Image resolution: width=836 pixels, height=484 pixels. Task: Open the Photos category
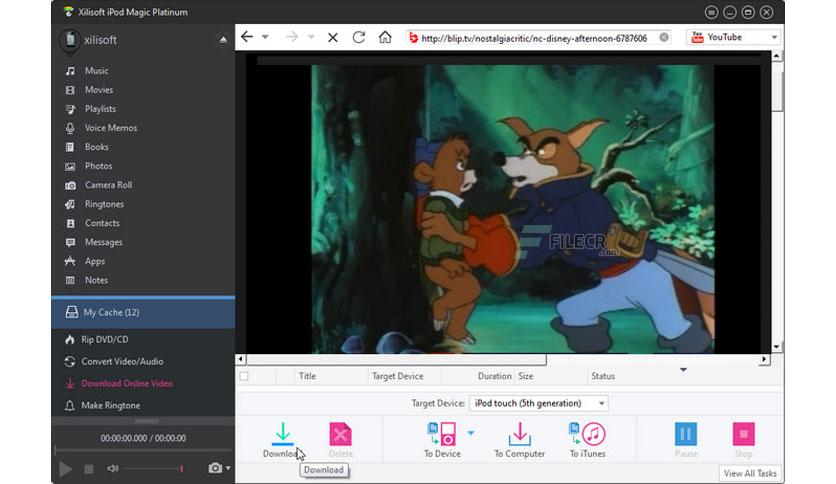click(98, 166)
